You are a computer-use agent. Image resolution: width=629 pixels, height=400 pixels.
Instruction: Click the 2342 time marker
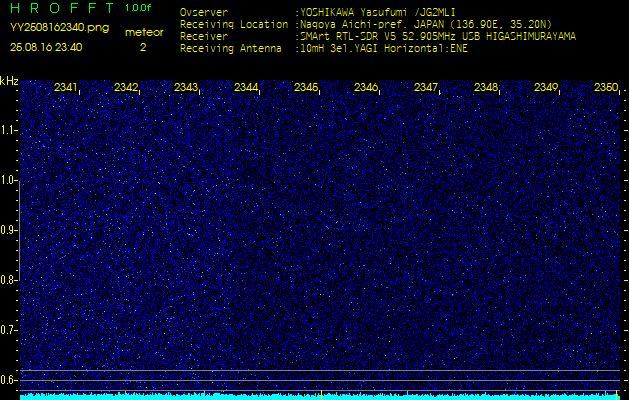pyautogui.click(x=126, y=87)
